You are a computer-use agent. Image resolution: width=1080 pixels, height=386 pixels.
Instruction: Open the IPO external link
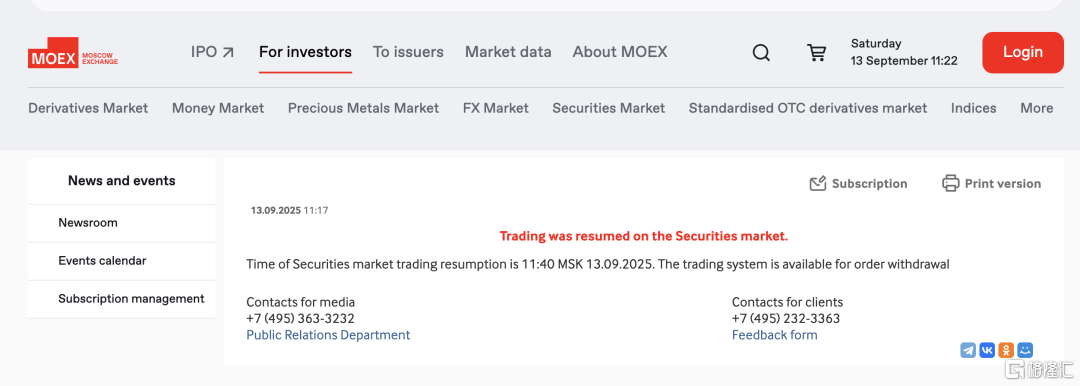tap(213, 52)
